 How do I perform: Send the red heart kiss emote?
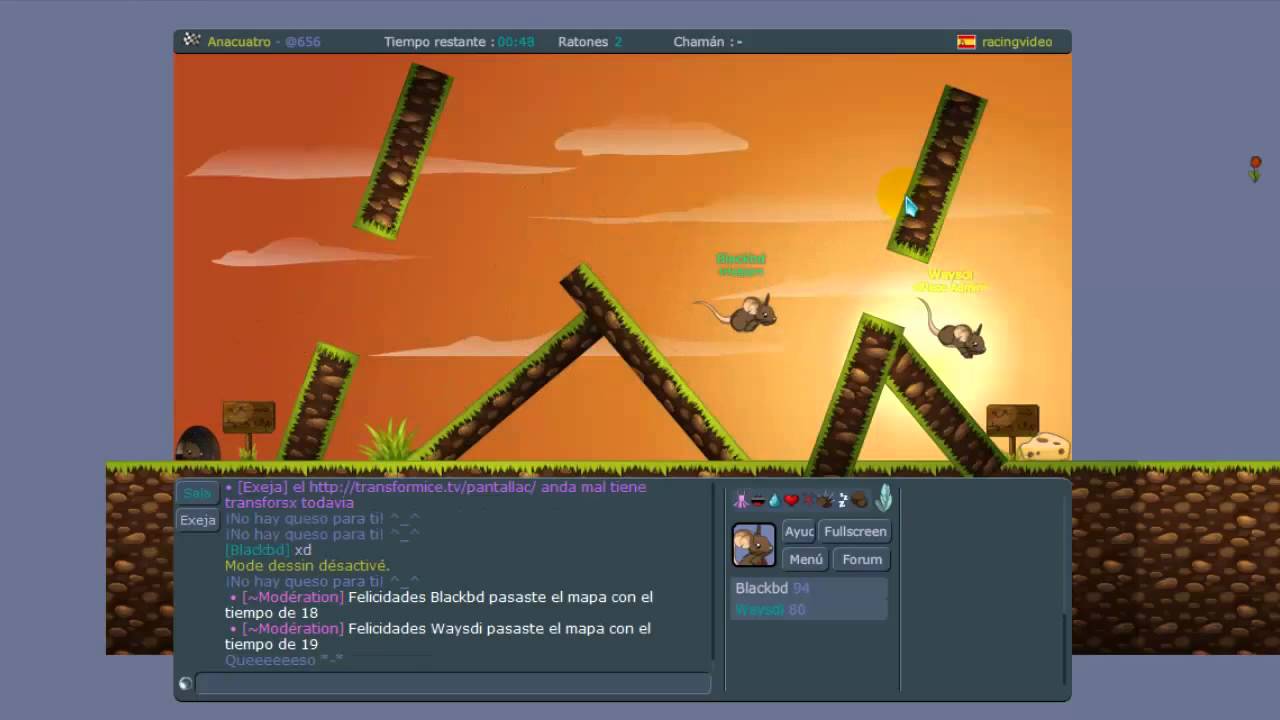(x=791, y=500)
